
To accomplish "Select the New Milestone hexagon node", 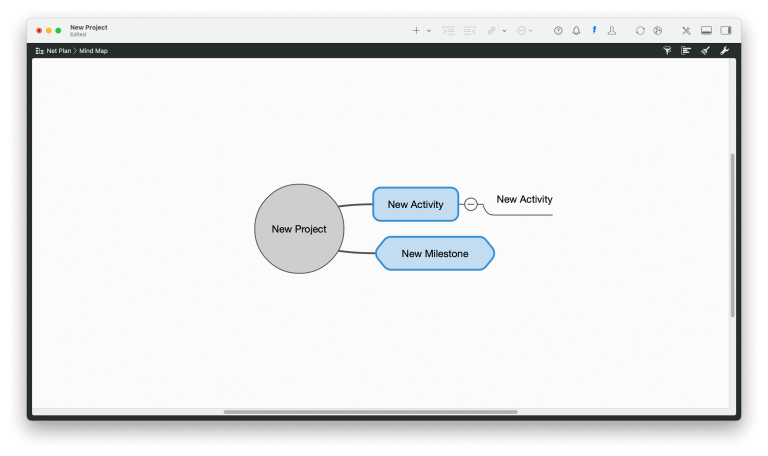I will point(435,254).
